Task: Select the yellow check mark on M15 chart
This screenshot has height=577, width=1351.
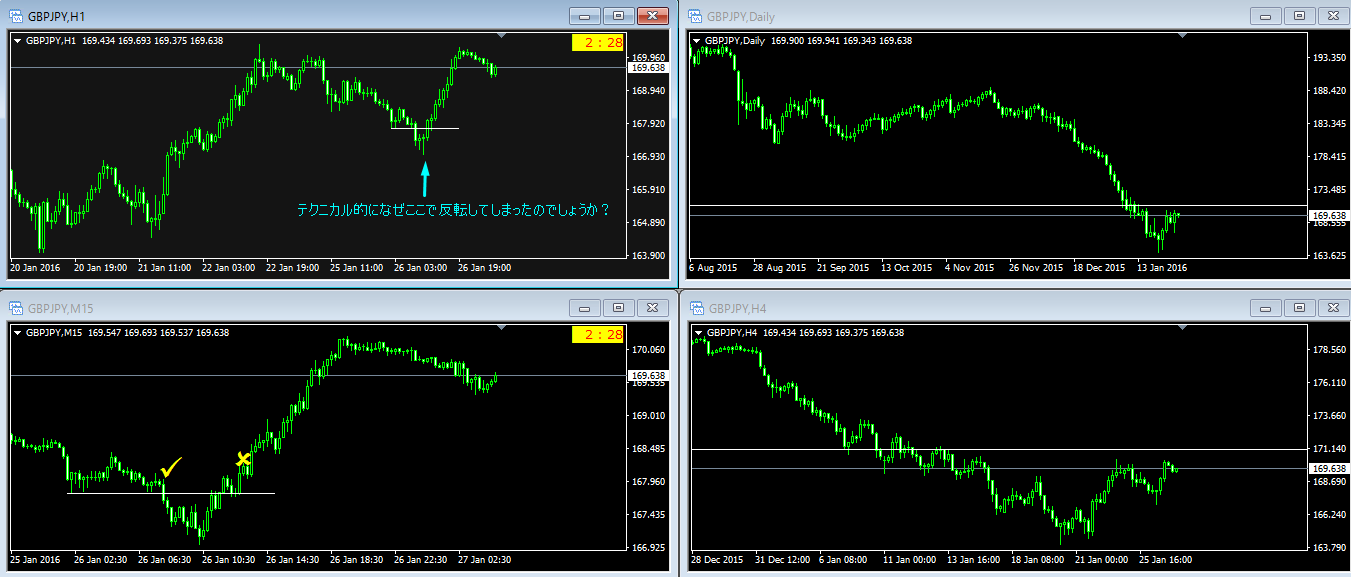Action: click(171, 467)
